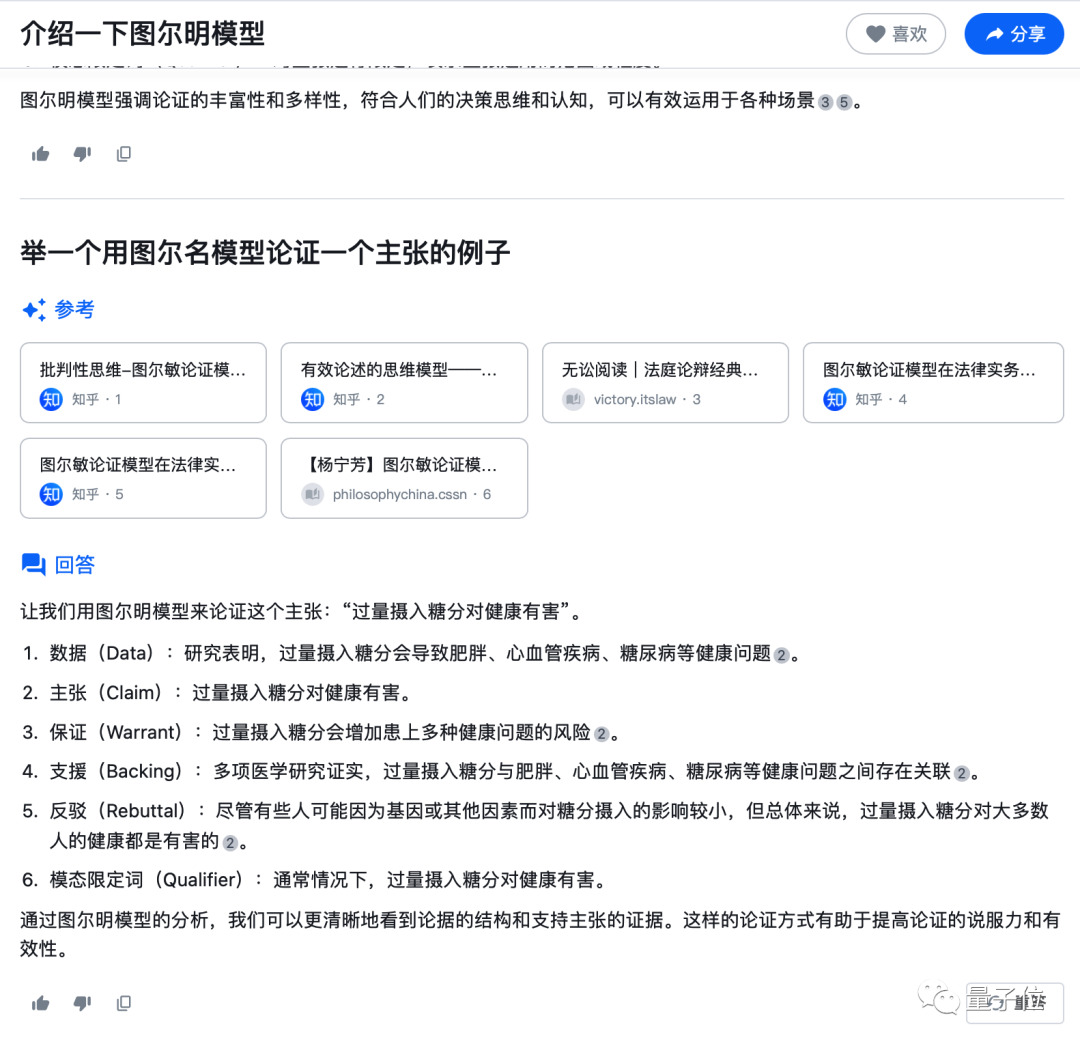Click the page title 介绍一下图尔明模型
This screenshot has width=1080, height=1046.
pos(143,33)
